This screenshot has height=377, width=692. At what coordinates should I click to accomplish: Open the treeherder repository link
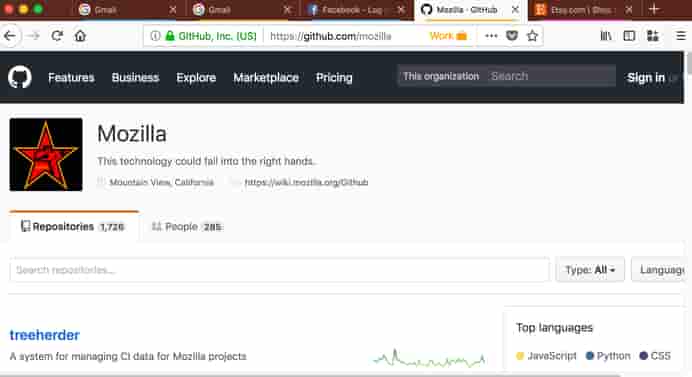[45, 335]
